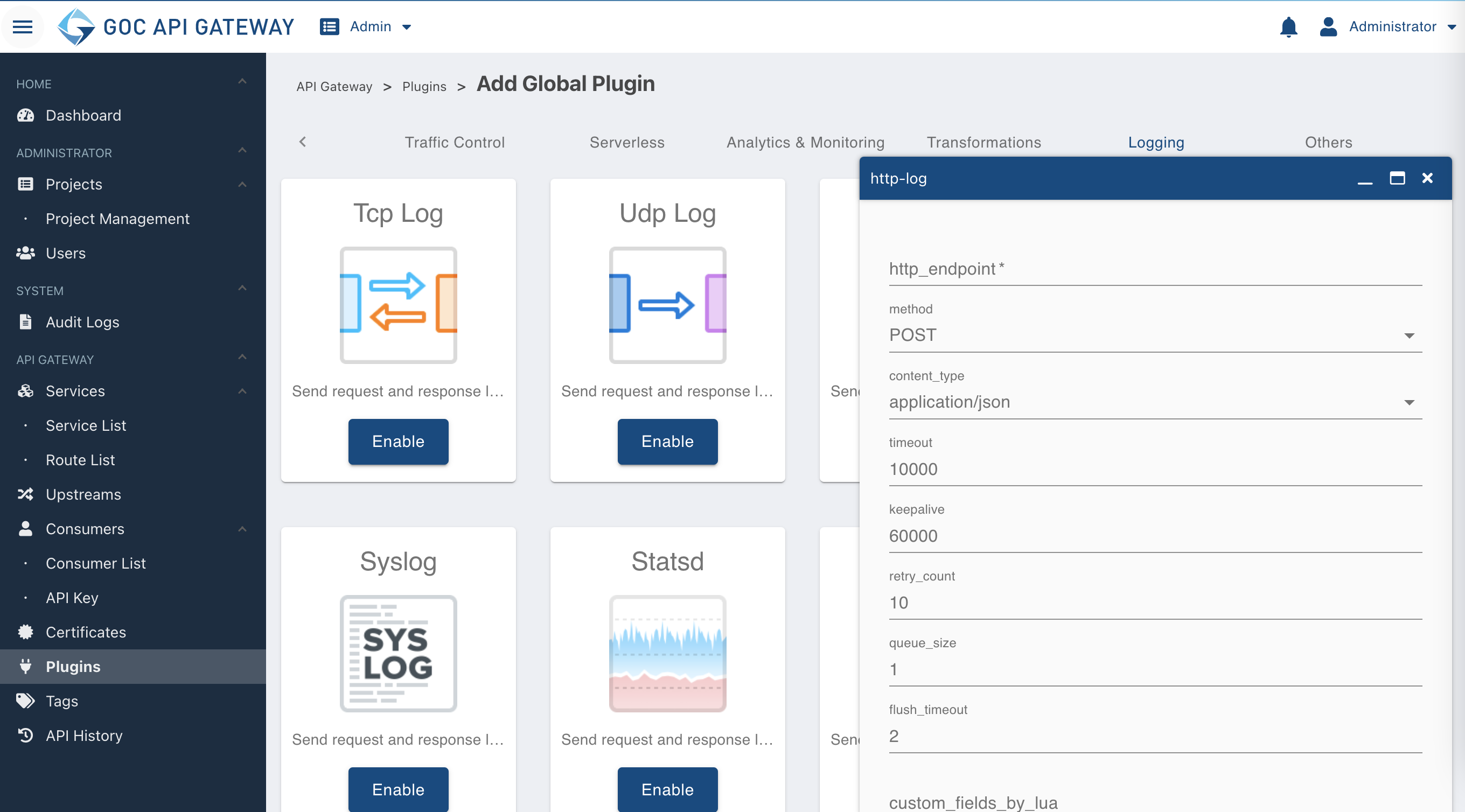Open the method POST dropdown
This screenshot has width=1465, height=812.
(x=1155, y=335)
